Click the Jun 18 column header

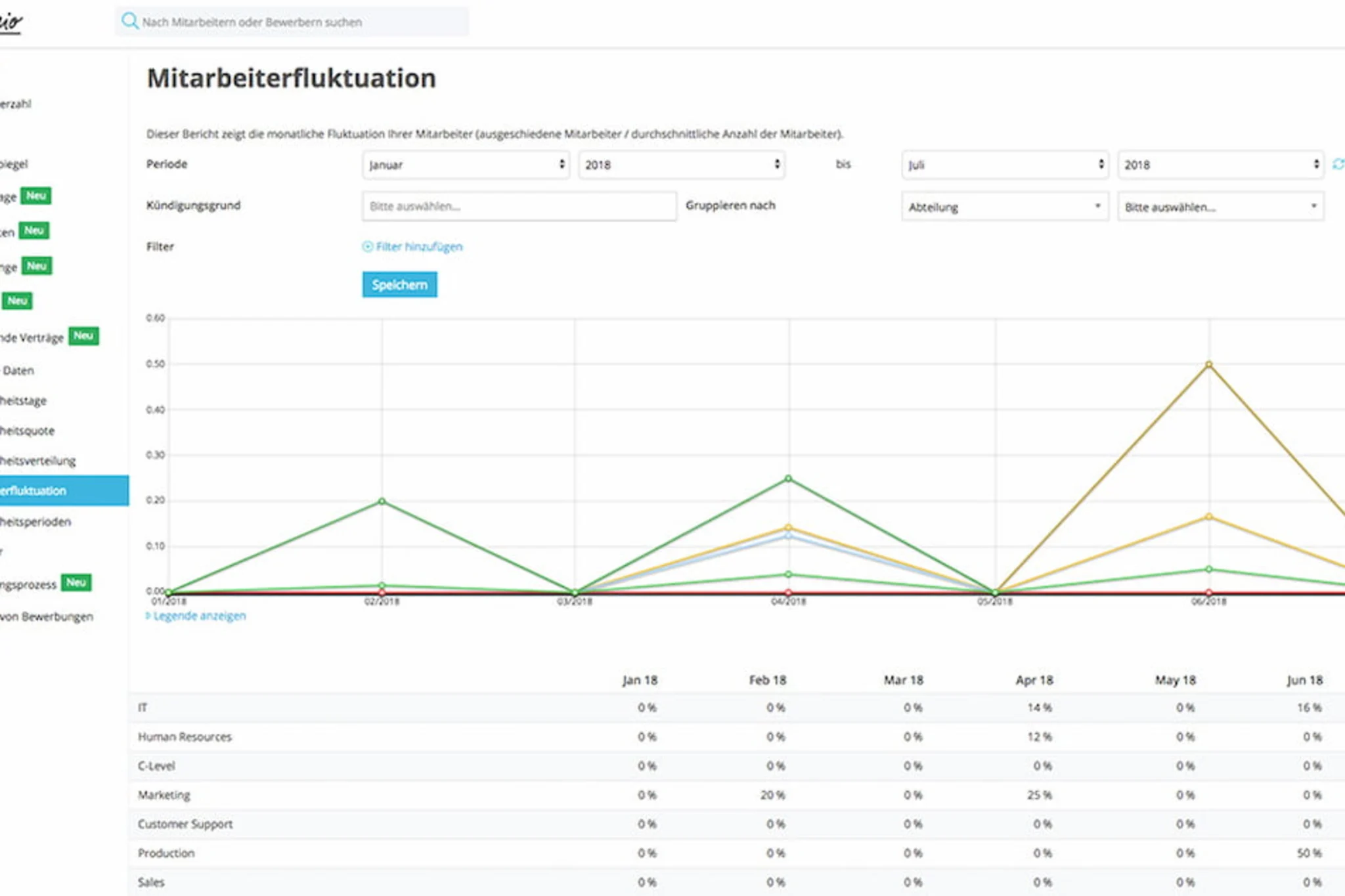1305,680
